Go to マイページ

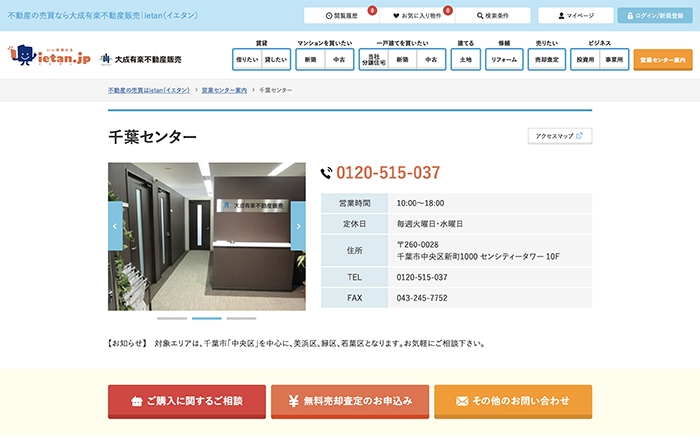(576, 16)
